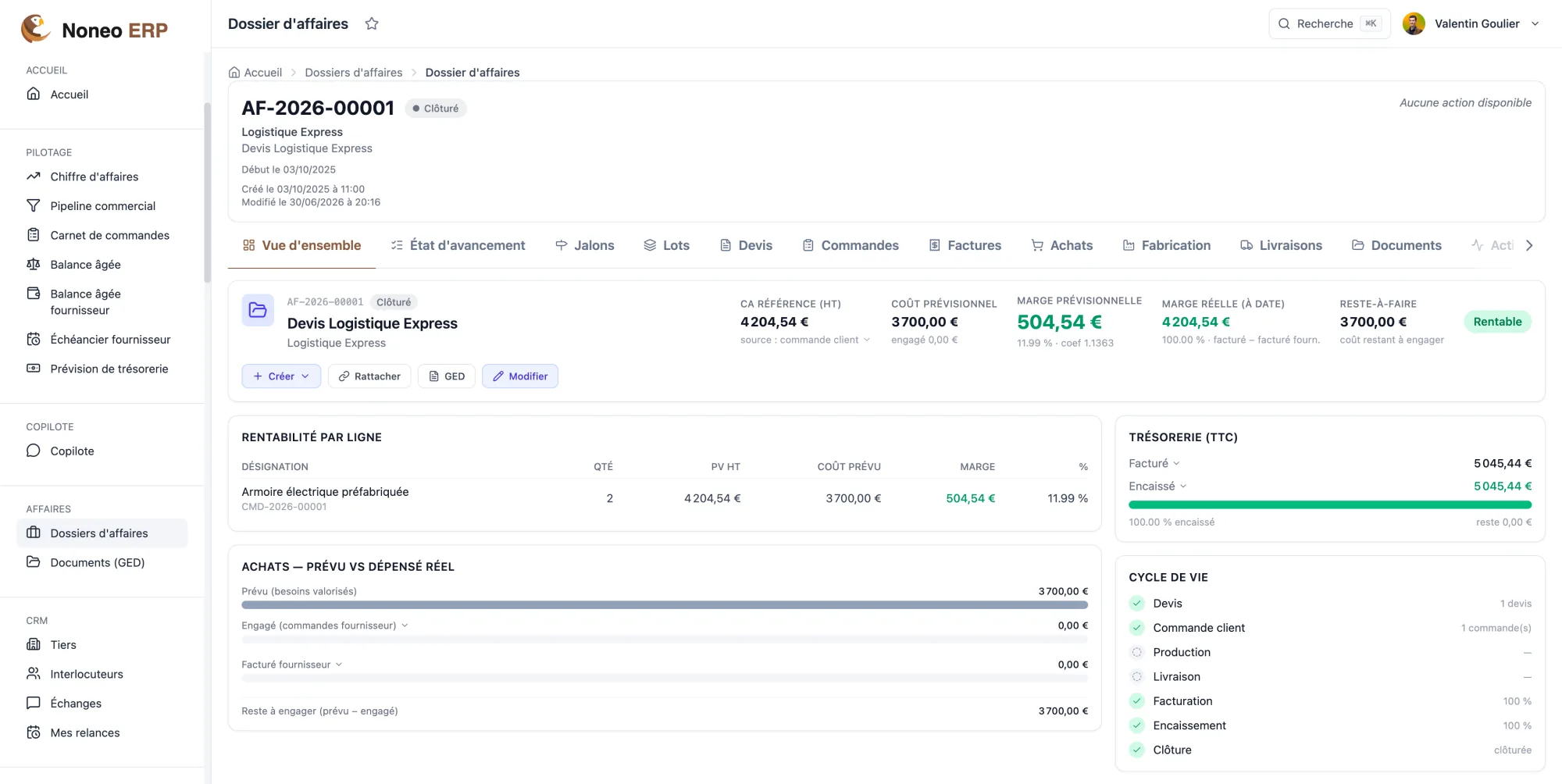
Task: Open the Chiffre d'affaires trend icon
Action: point(34,176)
